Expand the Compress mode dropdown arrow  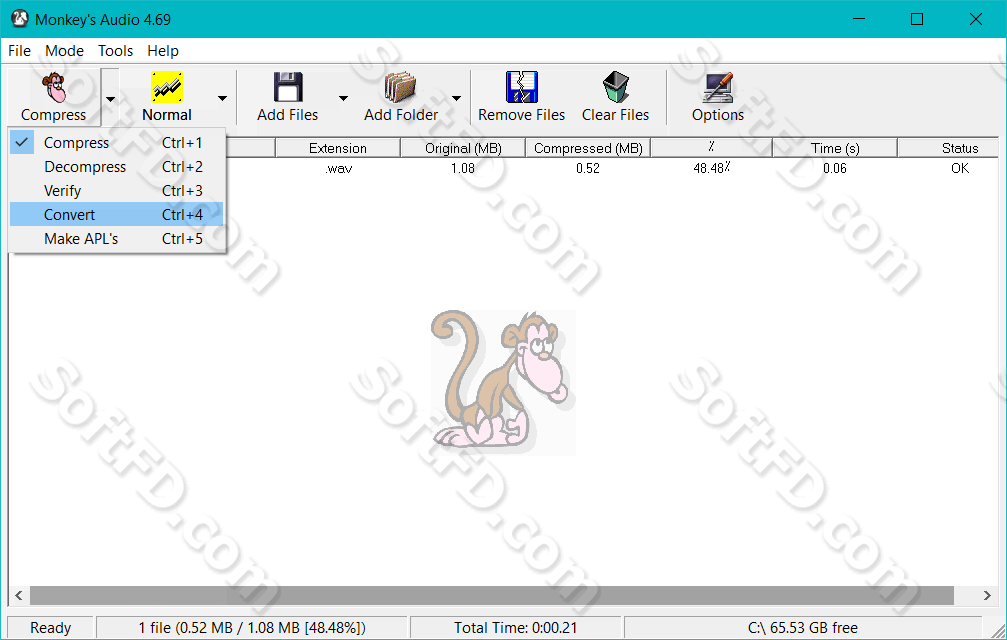pyautogui.click(x=110, y=98)
